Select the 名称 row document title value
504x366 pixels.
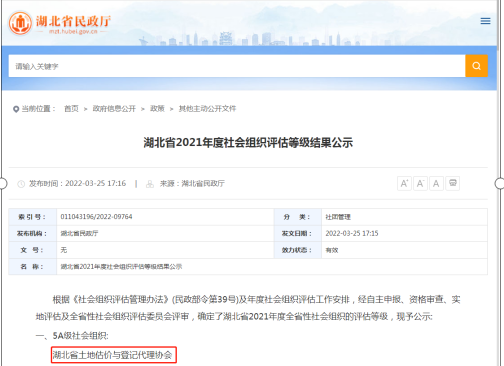tap(121, 267)
